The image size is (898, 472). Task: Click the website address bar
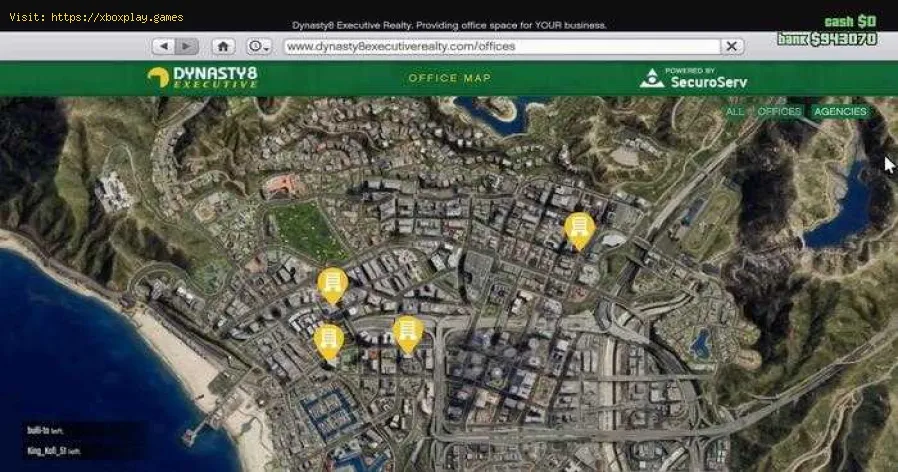[x=500, y=46]
